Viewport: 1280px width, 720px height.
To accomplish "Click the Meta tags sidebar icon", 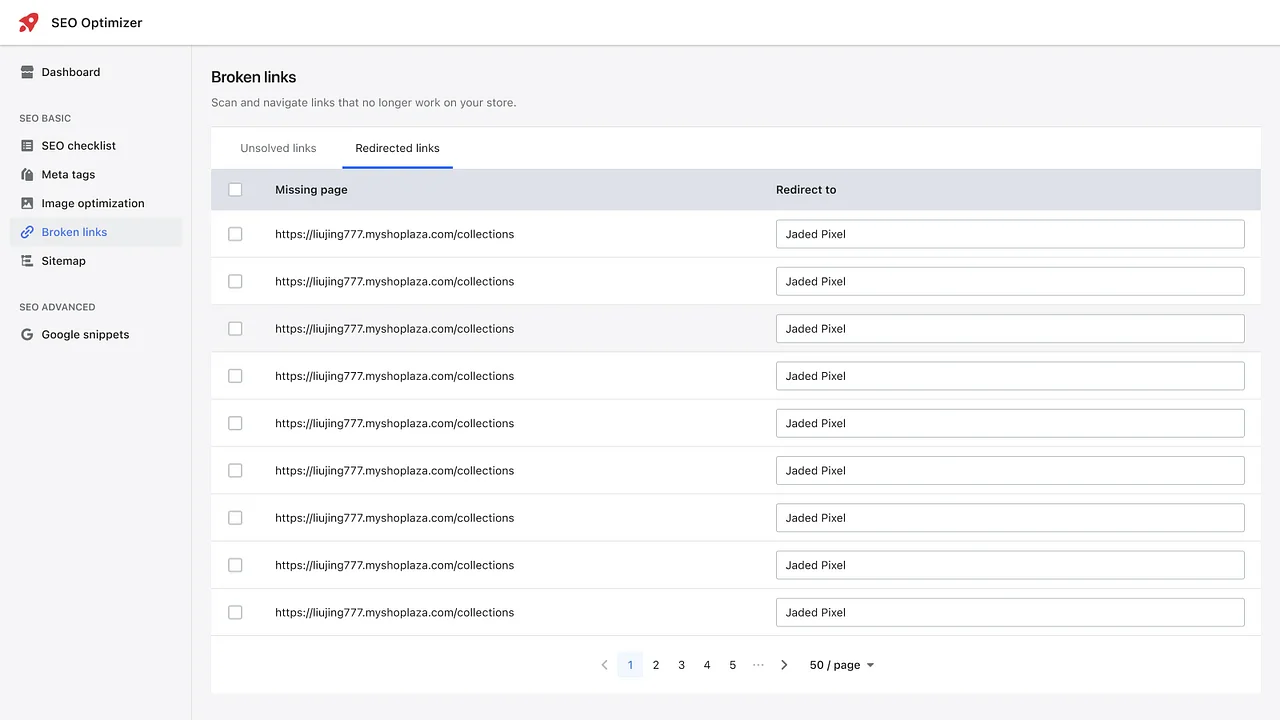I will pos(26,174).
